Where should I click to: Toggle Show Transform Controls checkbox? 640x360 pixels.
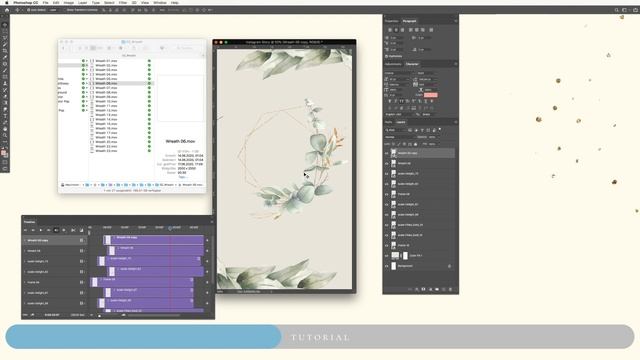[x=64, y=10]
